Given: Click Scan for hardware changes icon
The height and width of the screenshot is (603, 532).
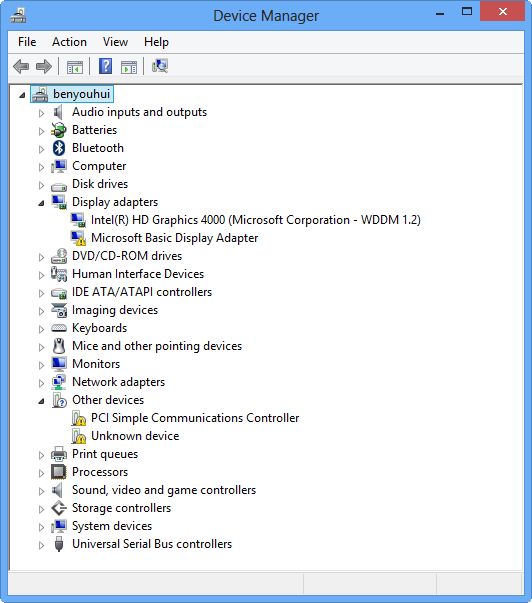Looking at the screenshot, I should click(x=160, y=66).
